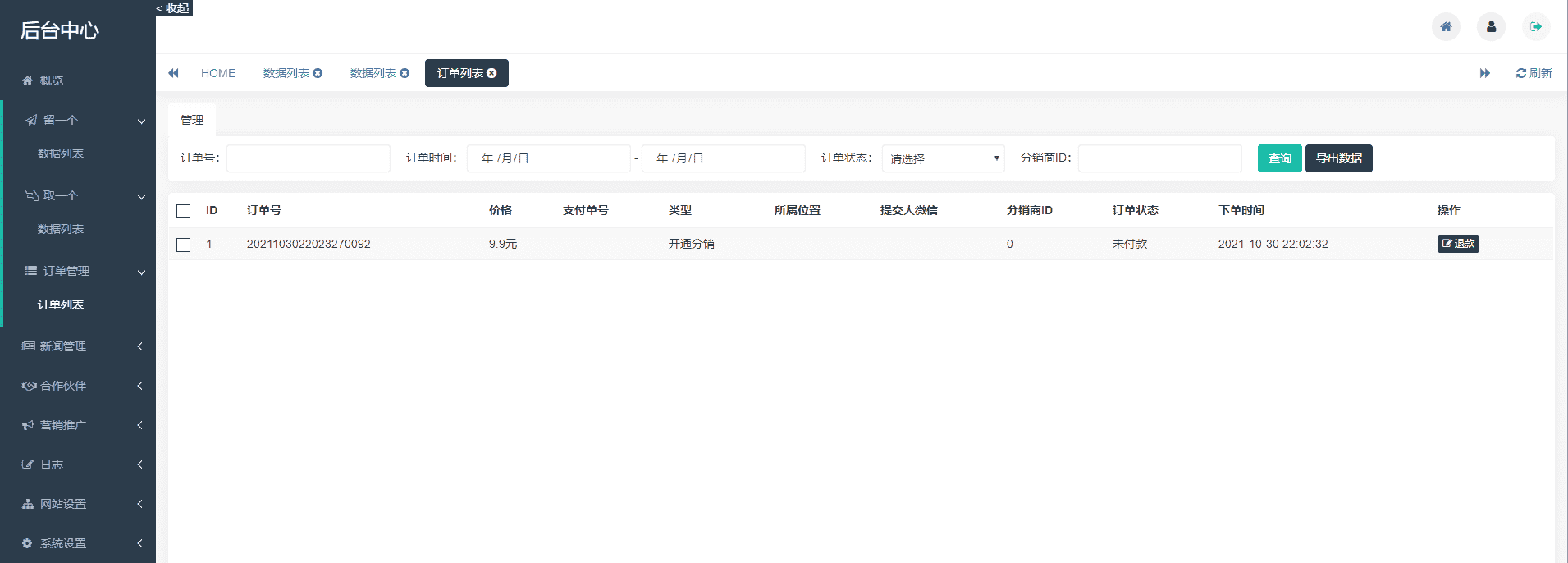Open 概览 overview in sidebar
1568x563 pixels.
[x=52, y=80]
